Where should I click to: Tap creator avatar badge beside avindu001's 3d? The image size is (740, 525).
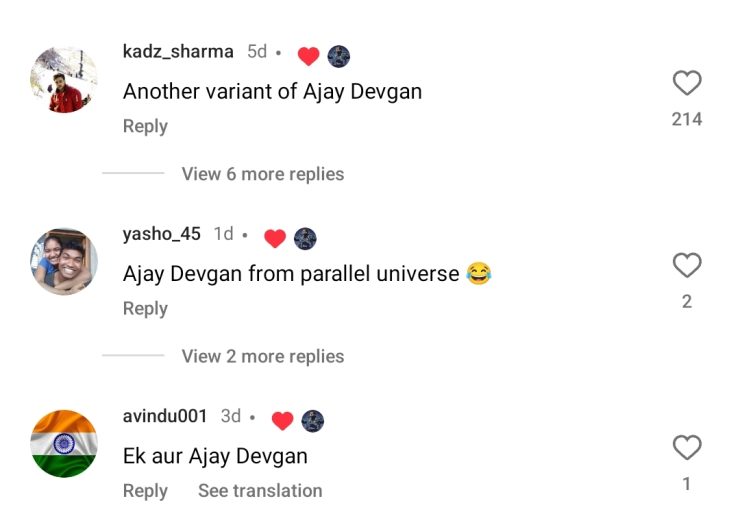click(313, 421)
